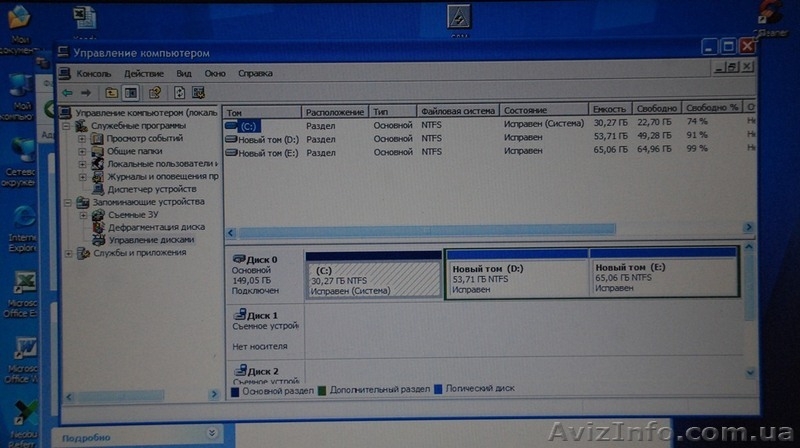Select Дефрагментация диска in tree

(156, 227)
